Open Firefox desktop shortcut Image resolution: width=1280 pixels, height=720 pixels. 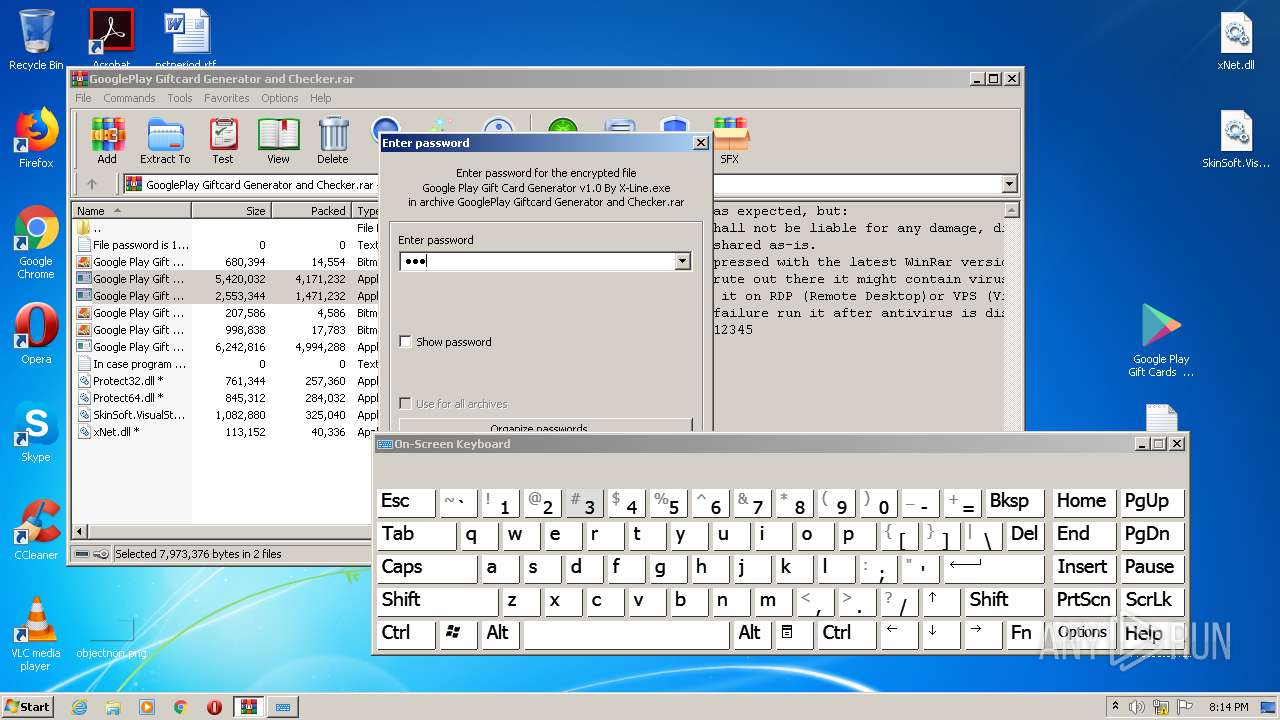(x=36, y=138)
